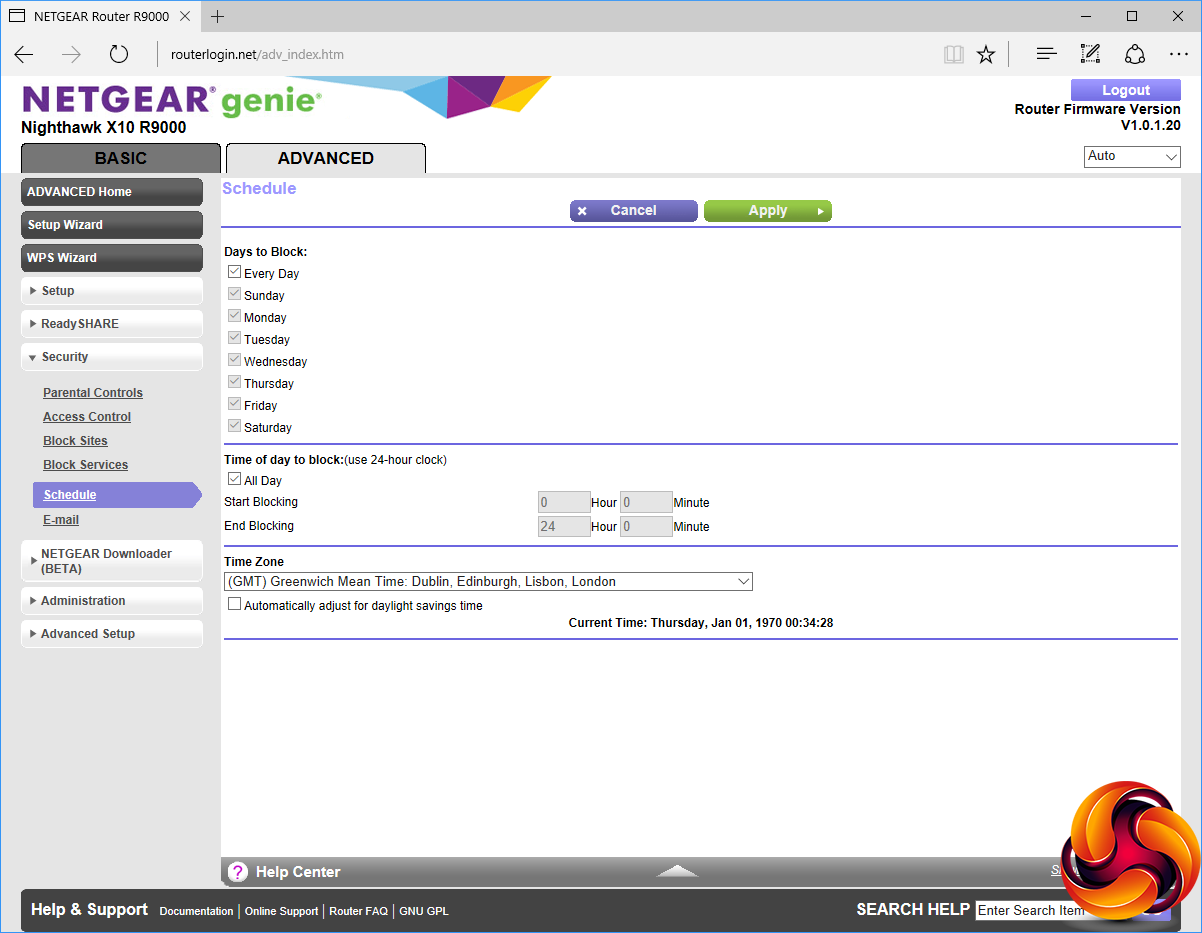
Task: Reload the page with the refresh icon
Action: click(119, 54)
